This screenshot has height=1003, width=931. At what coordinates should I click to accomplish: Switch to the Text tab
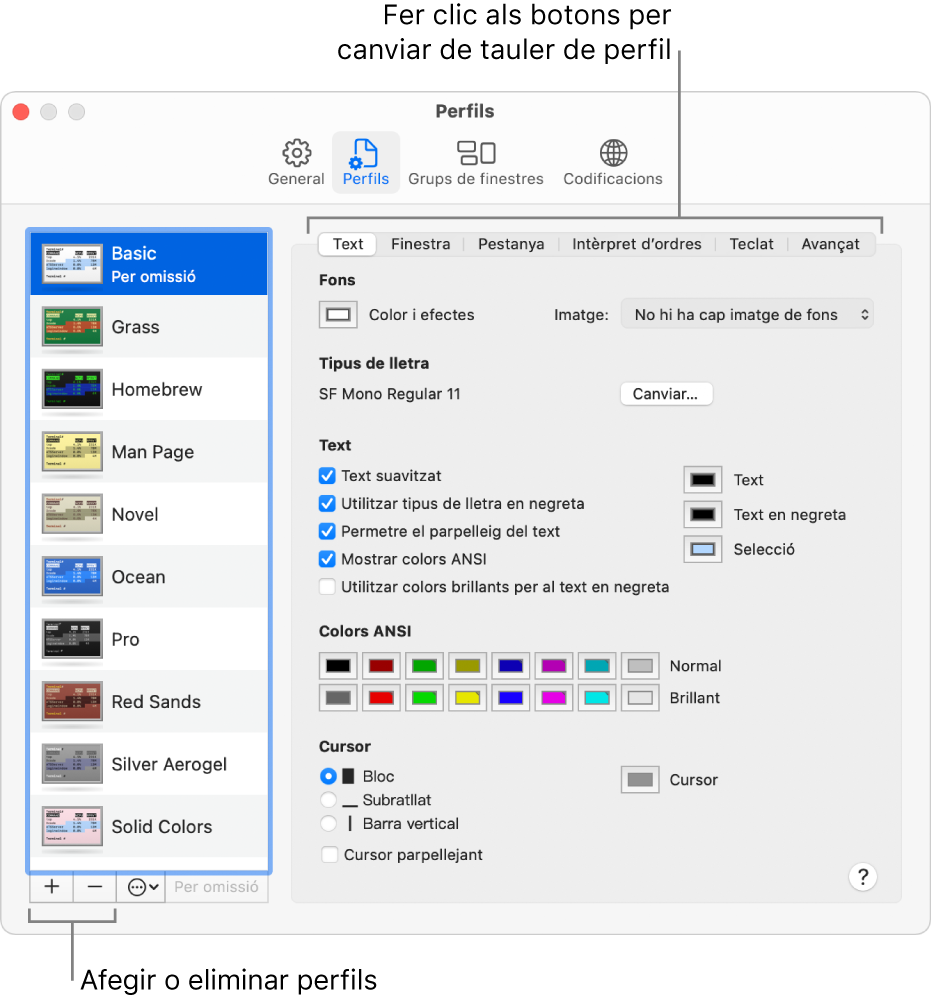(347, 244)
